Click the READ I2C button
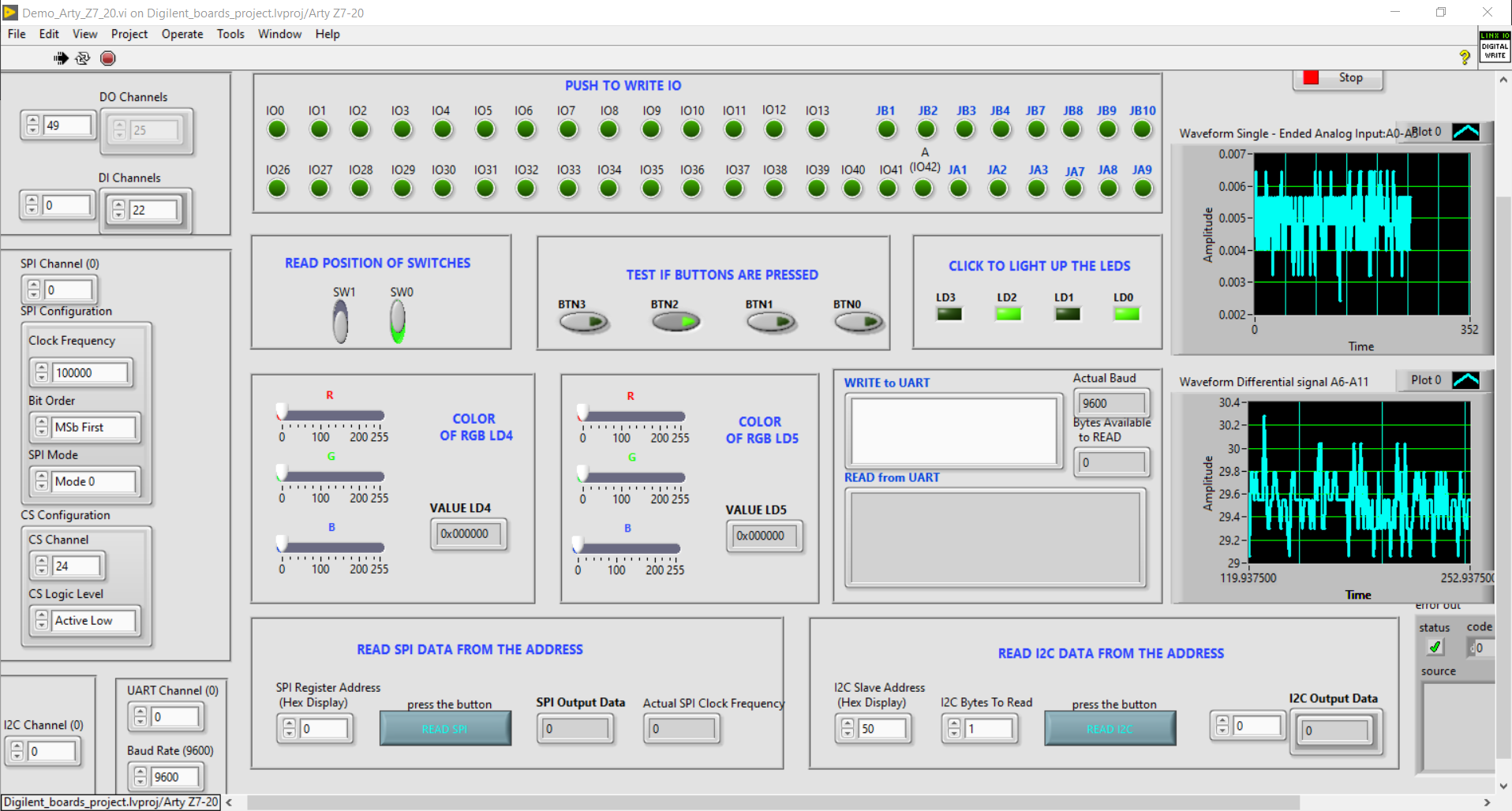 (1110, 729)
